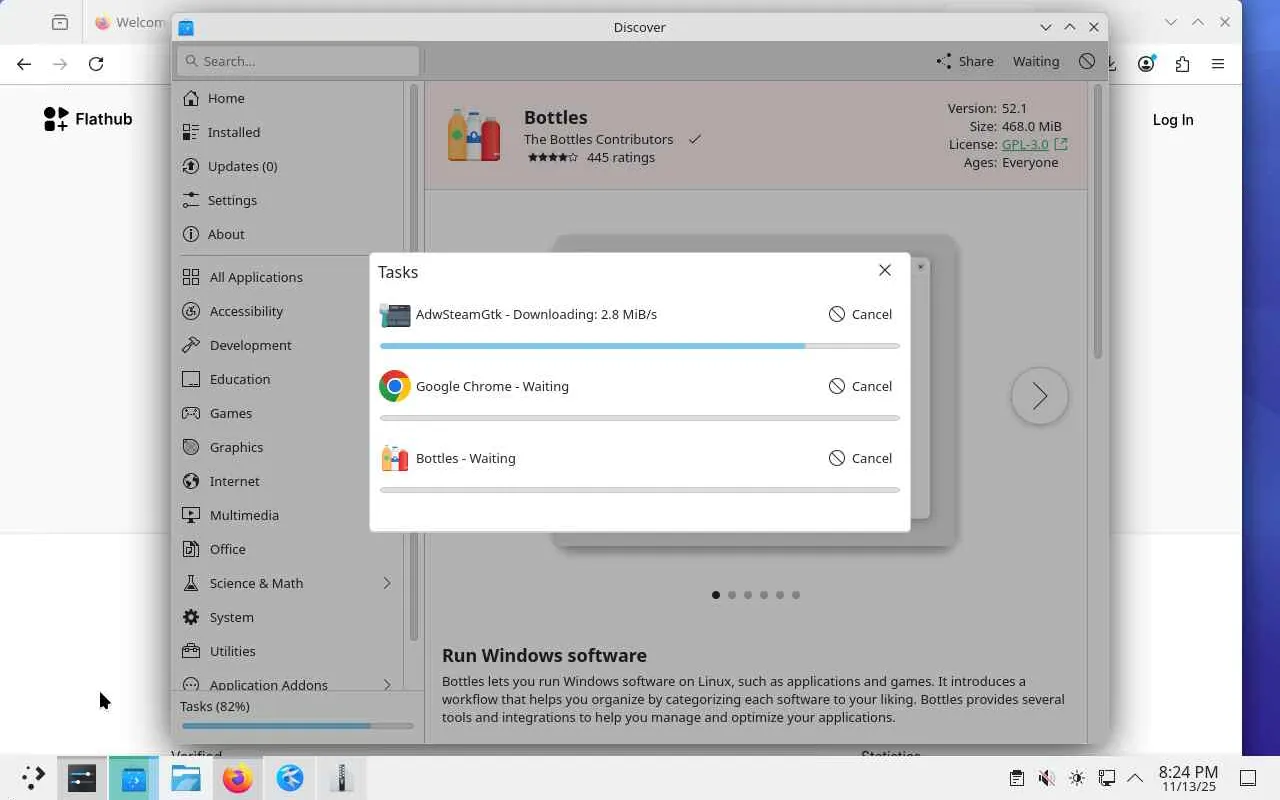Browse the All Applications category

(288, 277)
